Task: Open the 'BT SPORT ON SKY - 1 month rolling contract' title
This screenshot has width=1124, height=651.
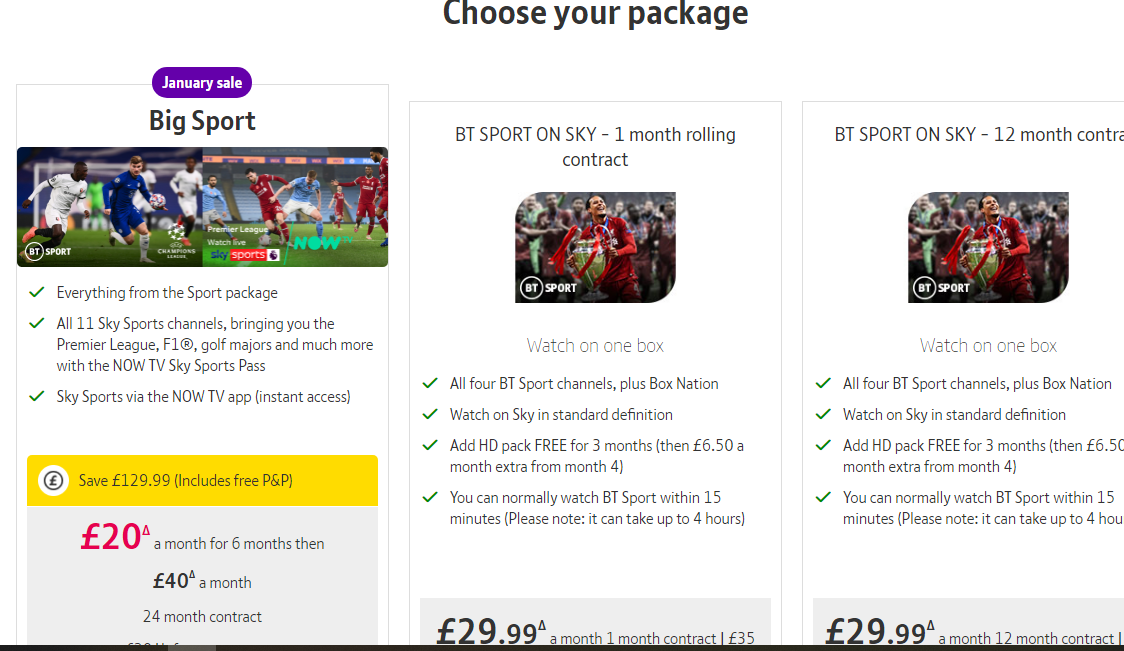Action: click(x=595, y=147)
